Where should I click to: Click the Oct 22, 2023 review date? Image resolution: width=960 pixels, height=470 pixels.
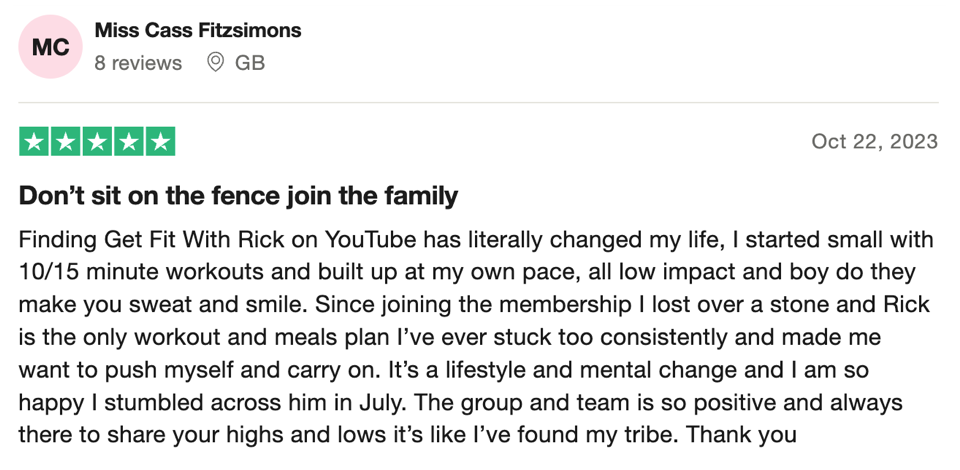click(874, 141)
